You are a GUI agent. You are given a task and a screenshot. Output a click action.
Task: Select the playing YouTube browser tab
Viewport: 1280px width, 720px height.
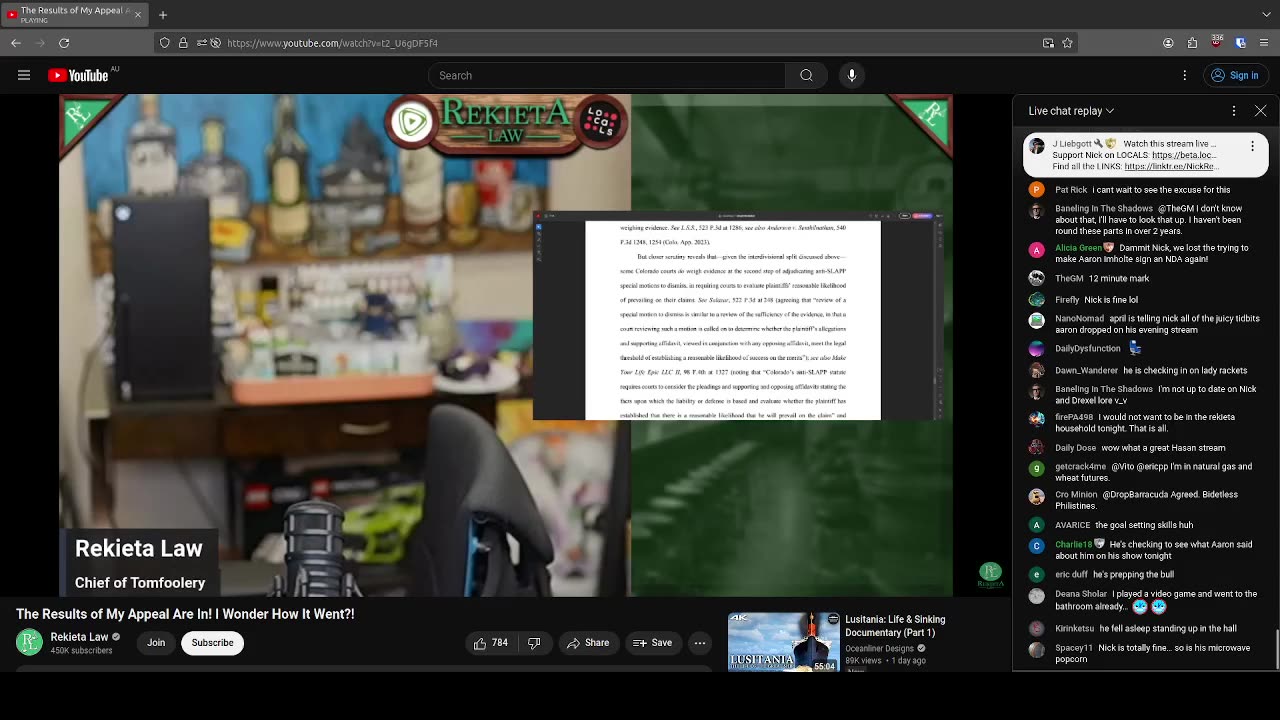point(75,15)
